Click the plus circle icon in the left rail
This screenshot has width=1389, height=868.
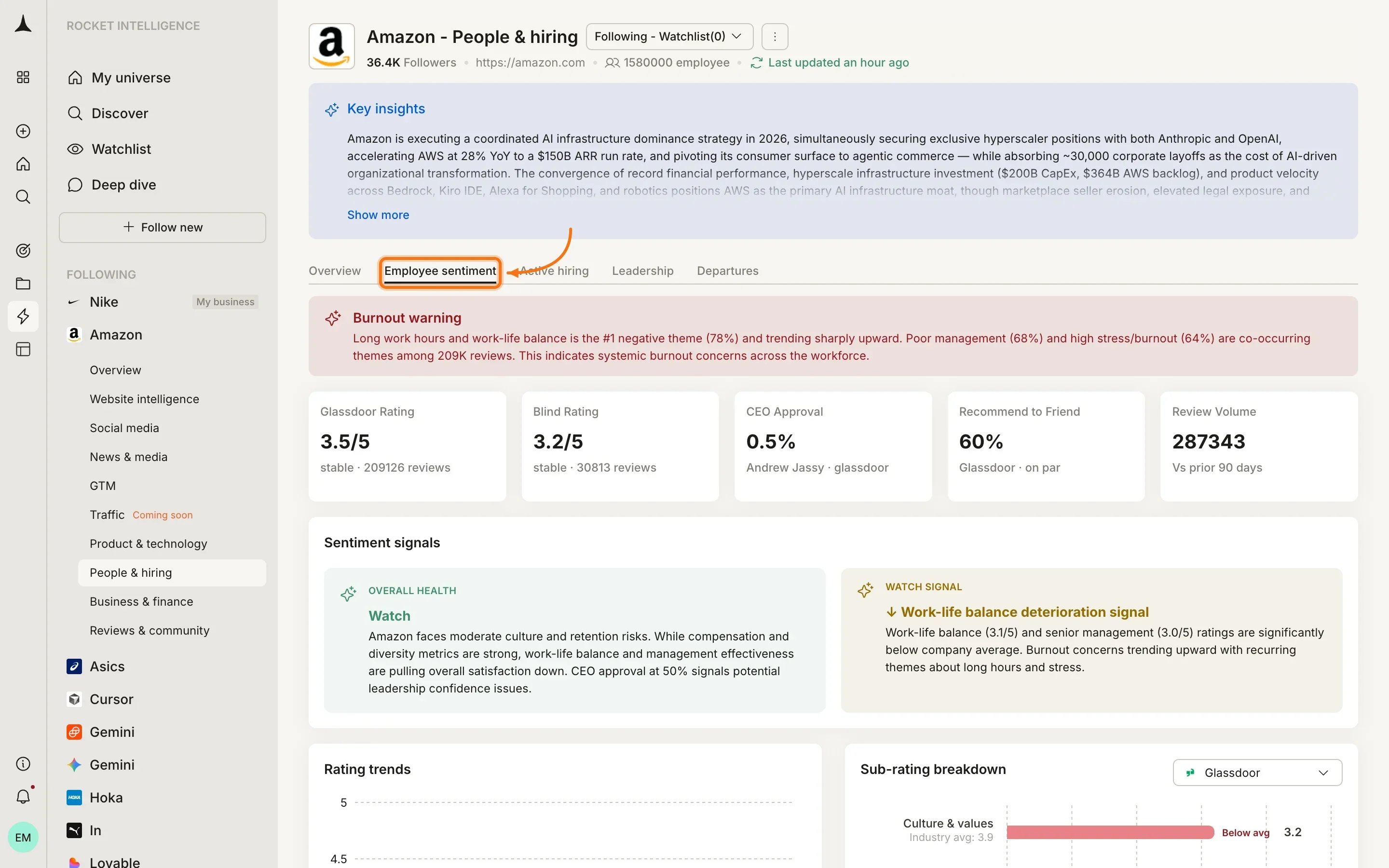click(x=23, y=131)
